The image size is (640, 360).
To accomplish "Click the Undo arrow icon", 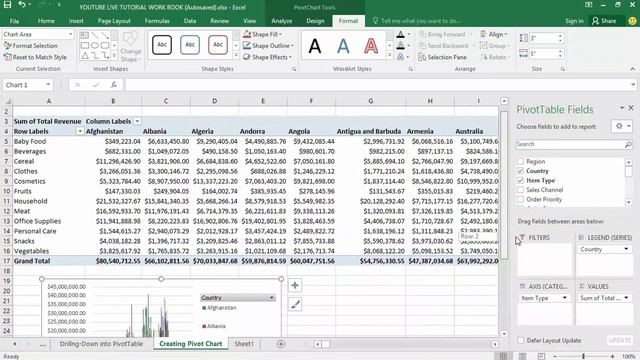I will [x=22, y=5].
